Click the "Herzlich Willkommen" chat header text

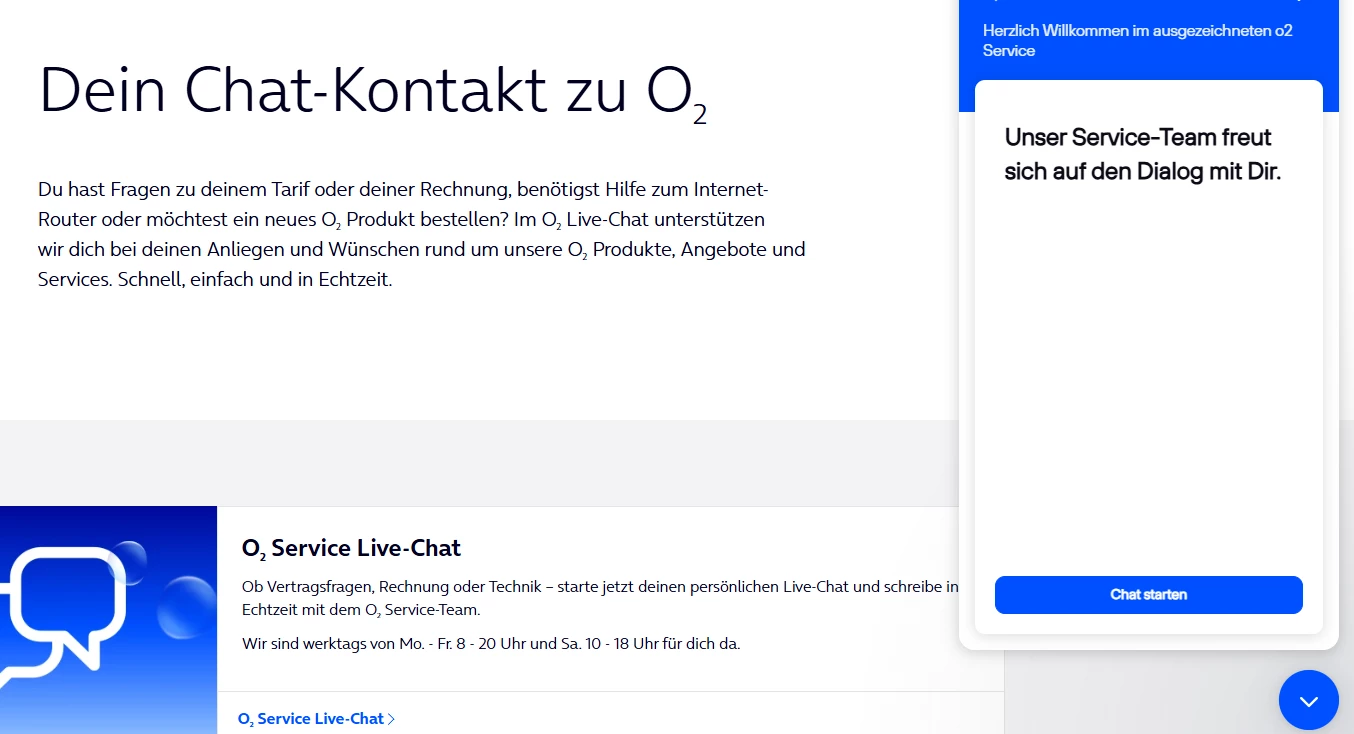[x=1137, y=40]
